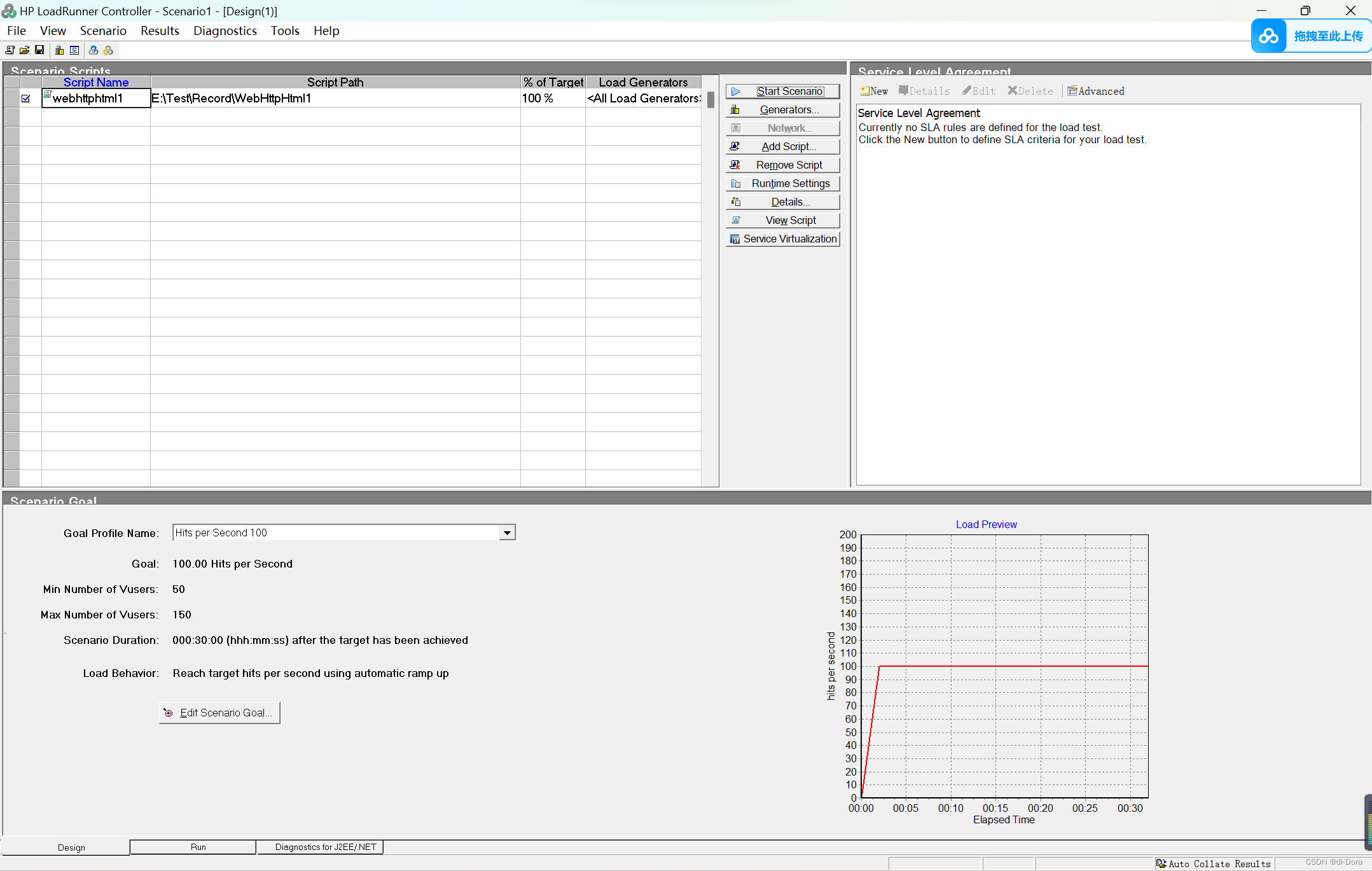Open Load Generators from toolbar icon
1372x871 pixels.
click(60, 50)
